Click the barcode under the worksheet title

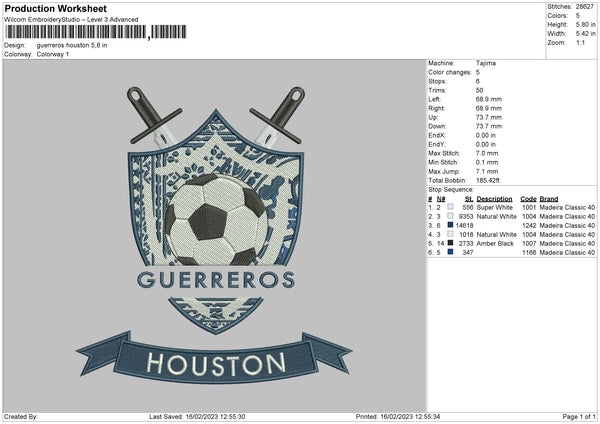[x=96, y=32]
